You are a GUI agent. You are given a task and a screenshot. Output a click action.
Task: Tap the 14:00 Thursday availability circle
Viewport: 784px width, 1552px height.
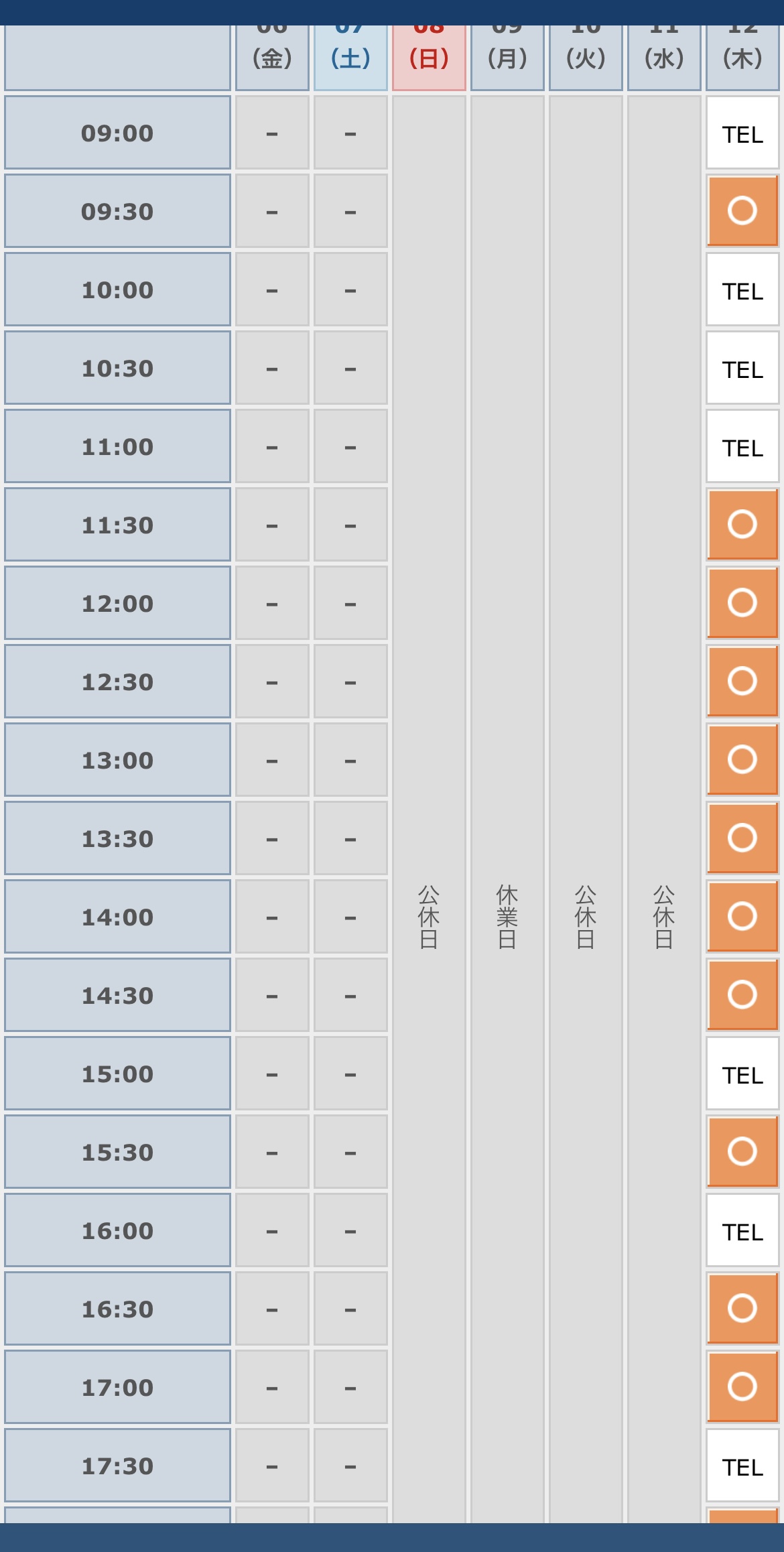pos(742,917)
